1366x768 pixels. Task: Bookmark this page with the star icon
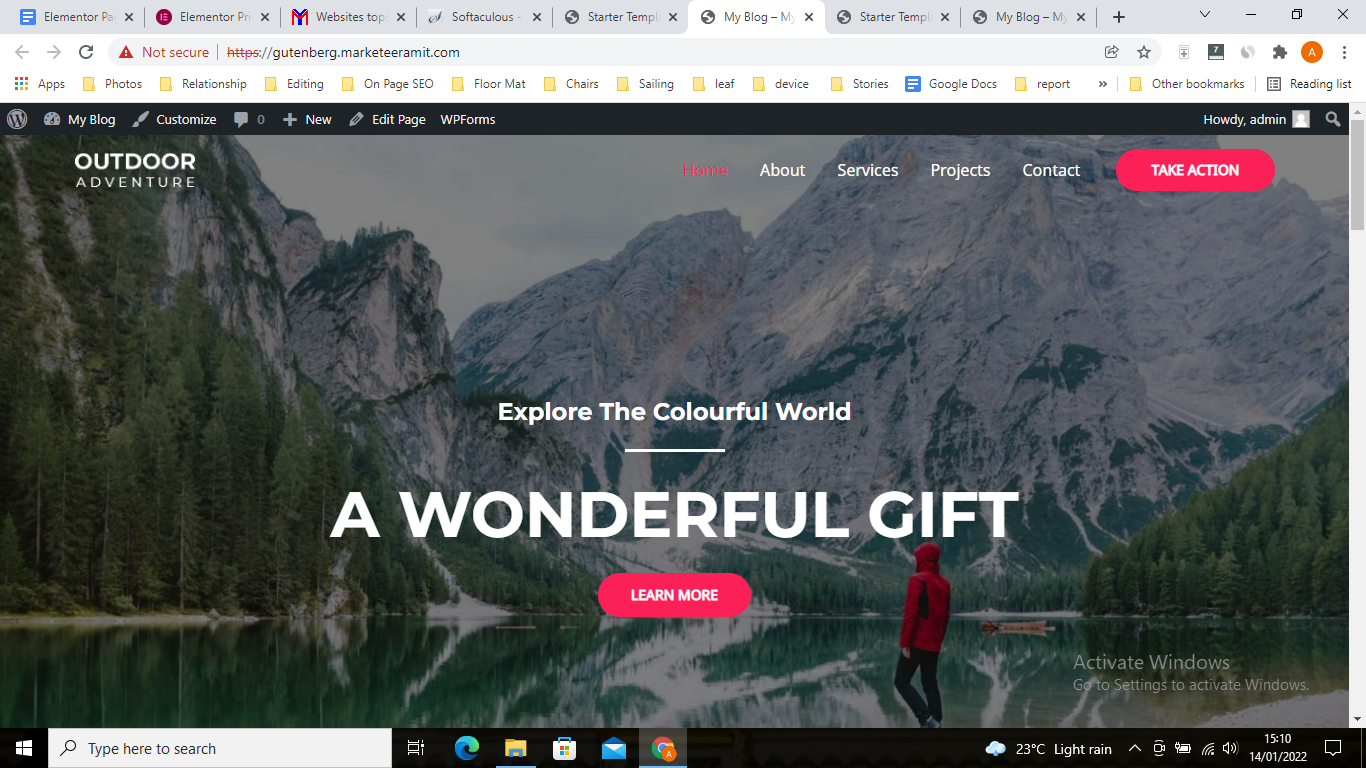(x=1144, y=52)
